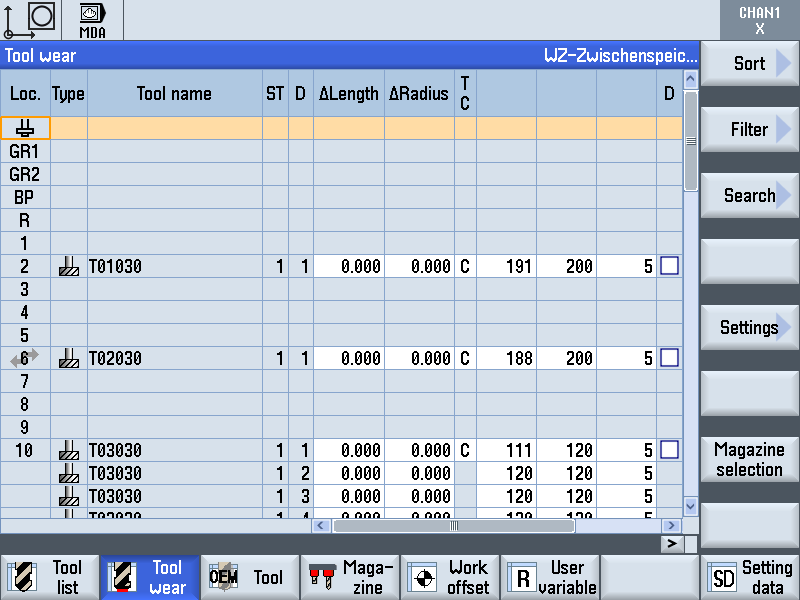
Task: Tick the D checkbox for T03030
Action: pyautogui.click(x=670, y=450)
